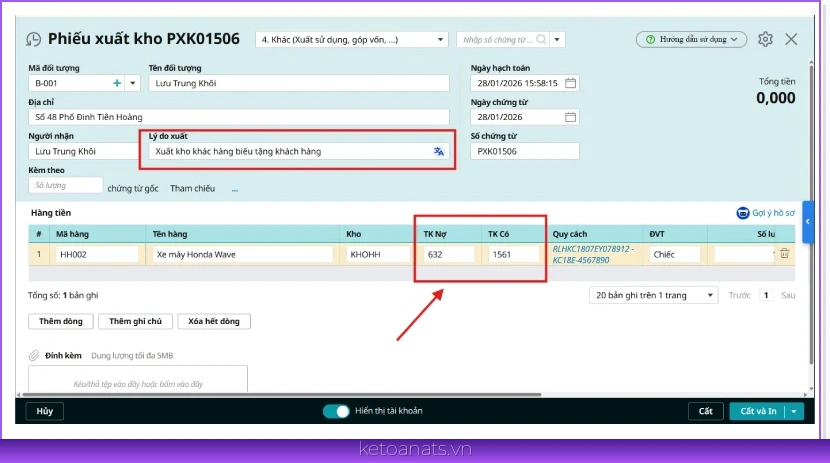
Task: Click the attachment drop zone Kéo/thả tệp
Action: tap(138, 379)
